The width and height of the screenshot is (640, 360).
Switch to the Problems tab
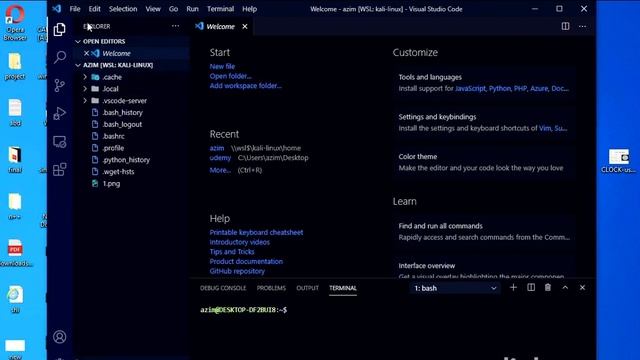(271, 288)
